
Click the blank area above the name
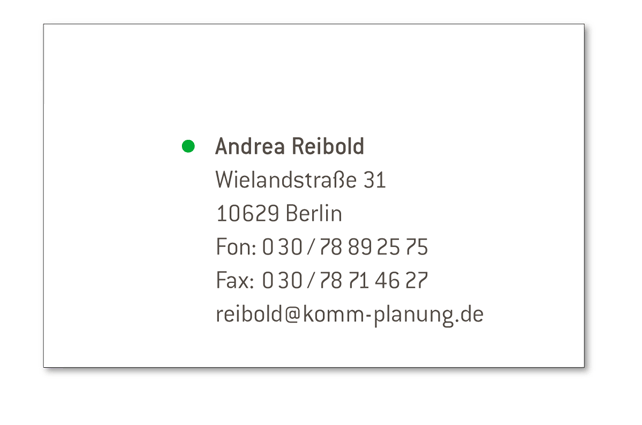[x=314, y=80]
